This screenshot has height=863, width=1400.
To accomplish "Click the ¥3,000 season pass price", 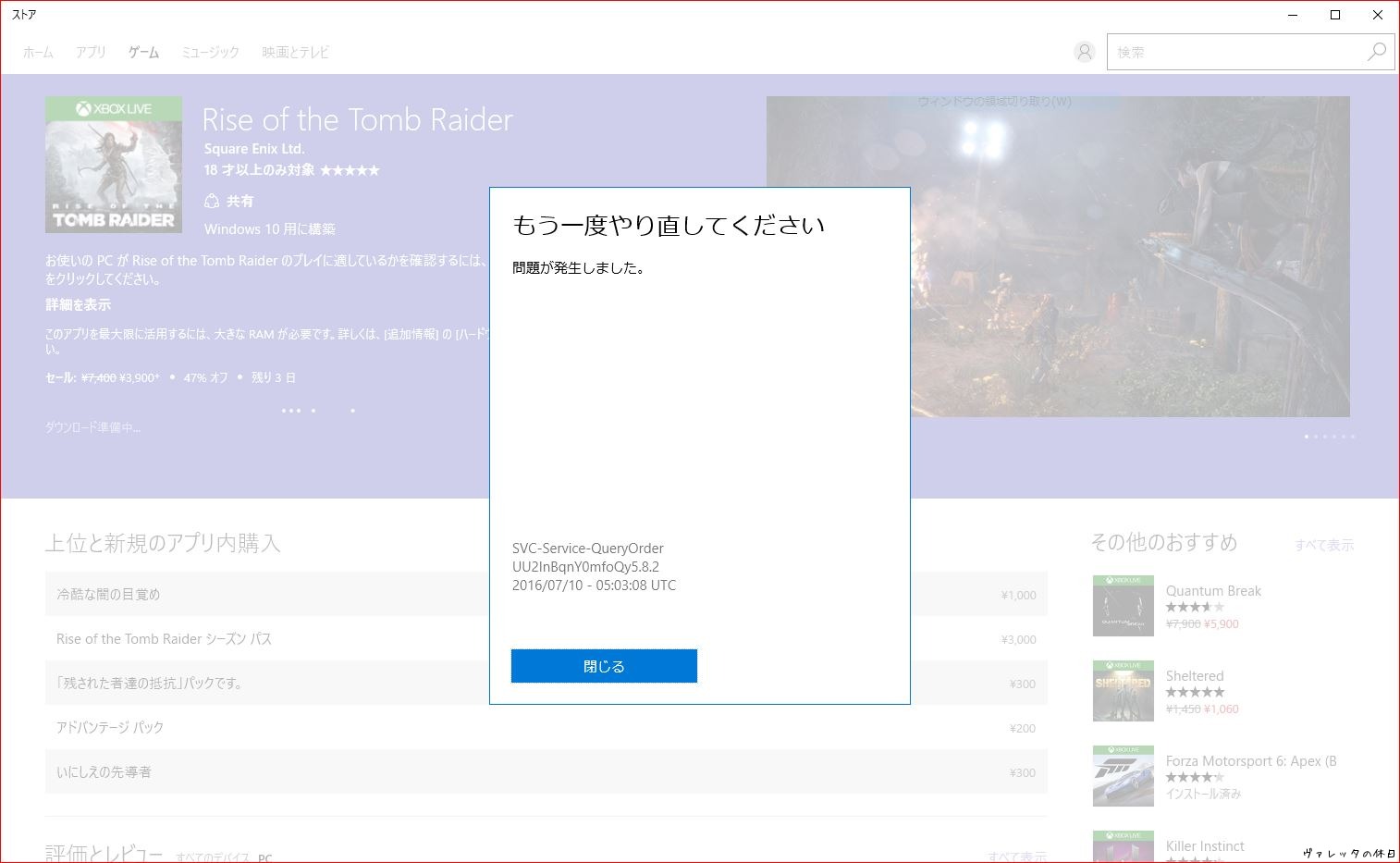I will click(1018, 639).
